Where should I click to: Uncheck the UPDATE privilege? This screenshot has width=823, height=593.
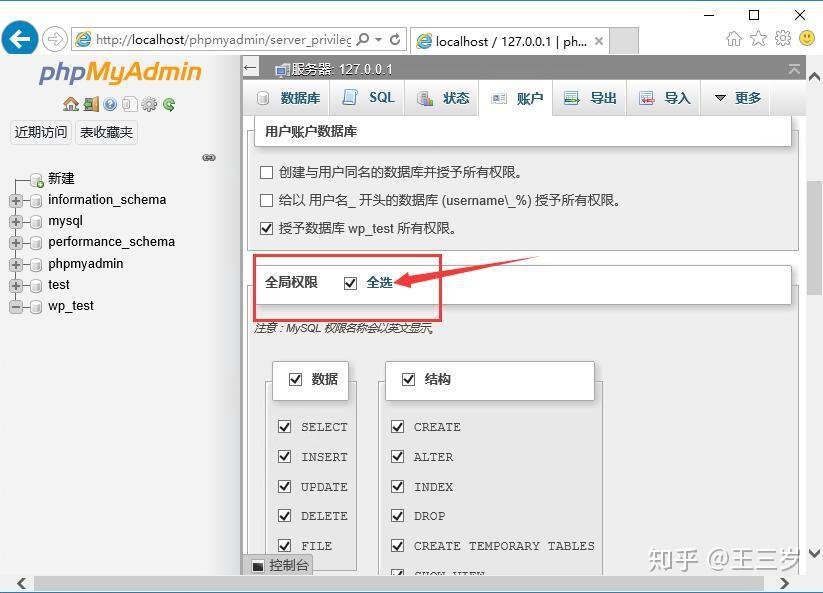[284, 486]
